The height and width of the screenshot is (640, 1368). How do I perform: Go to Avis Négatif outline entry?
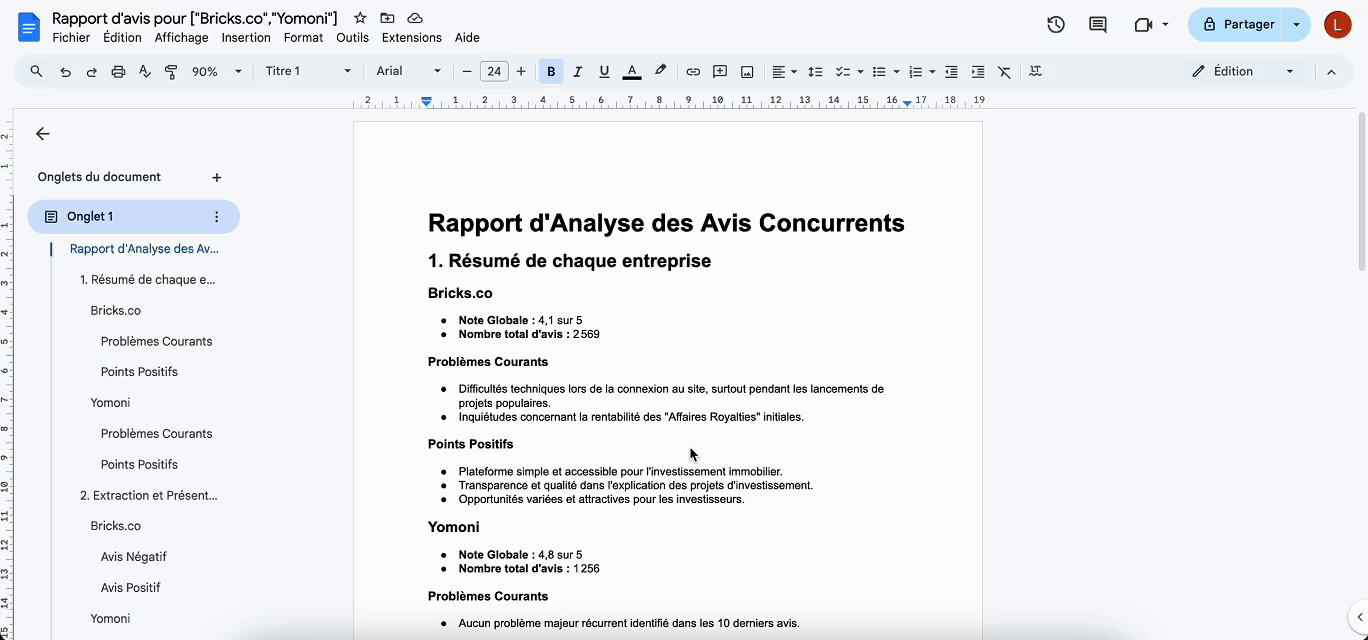click(x=134, y=557)
